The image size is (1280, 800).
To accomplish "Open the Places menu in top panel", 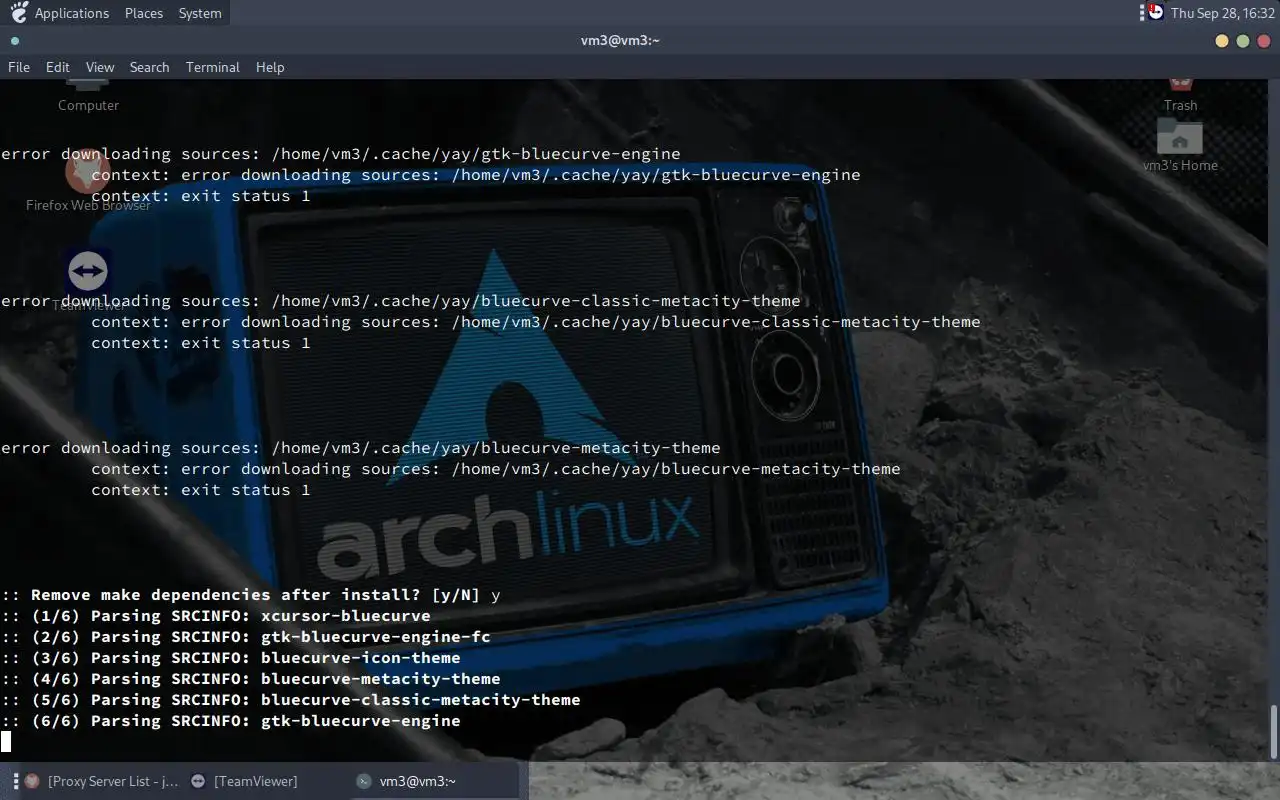I will click(144, 13).
